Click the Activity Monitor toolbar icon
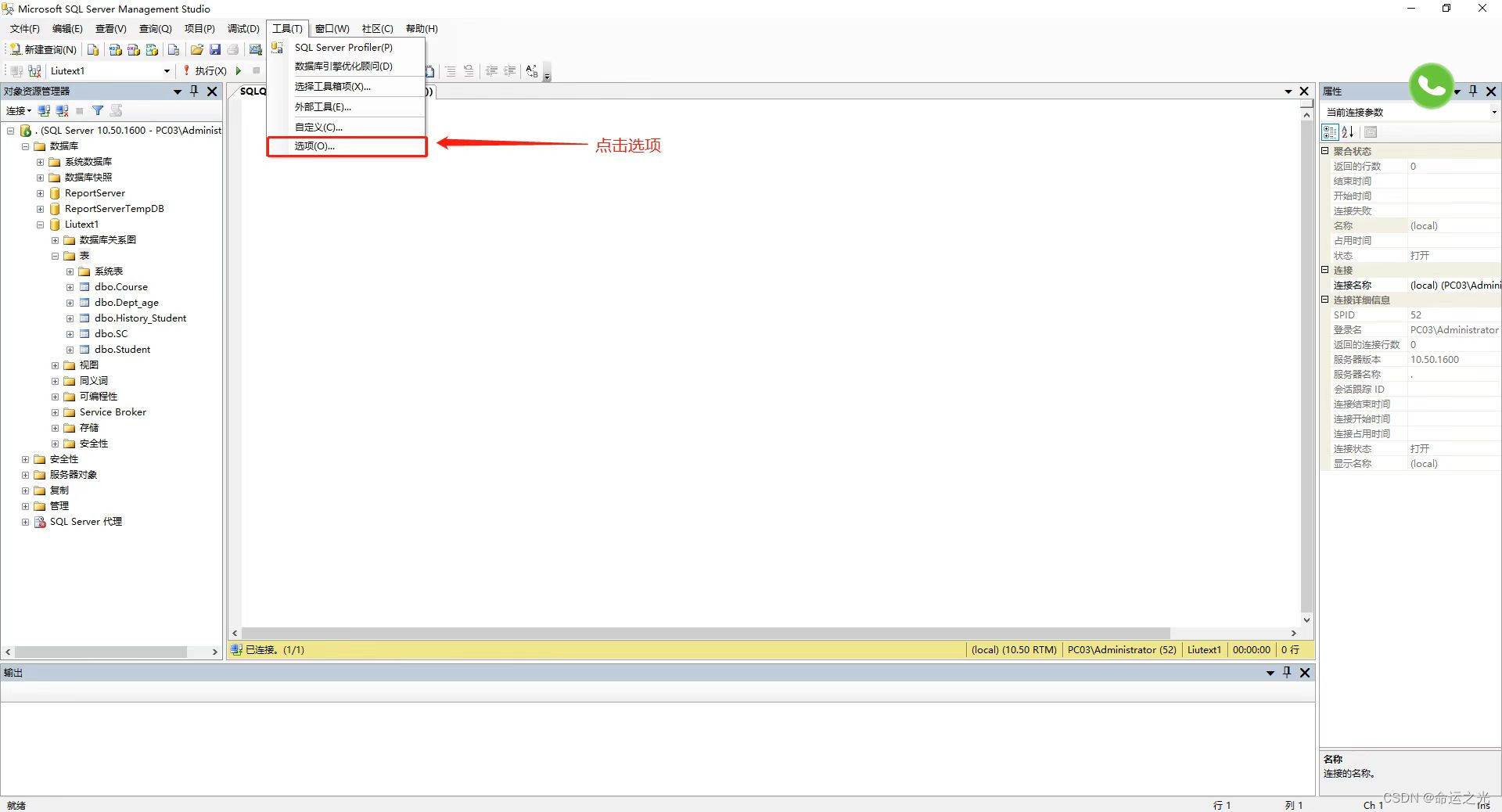Image resolution: width=1502 pixels, height=812 pixels. [x=255, y=49]
